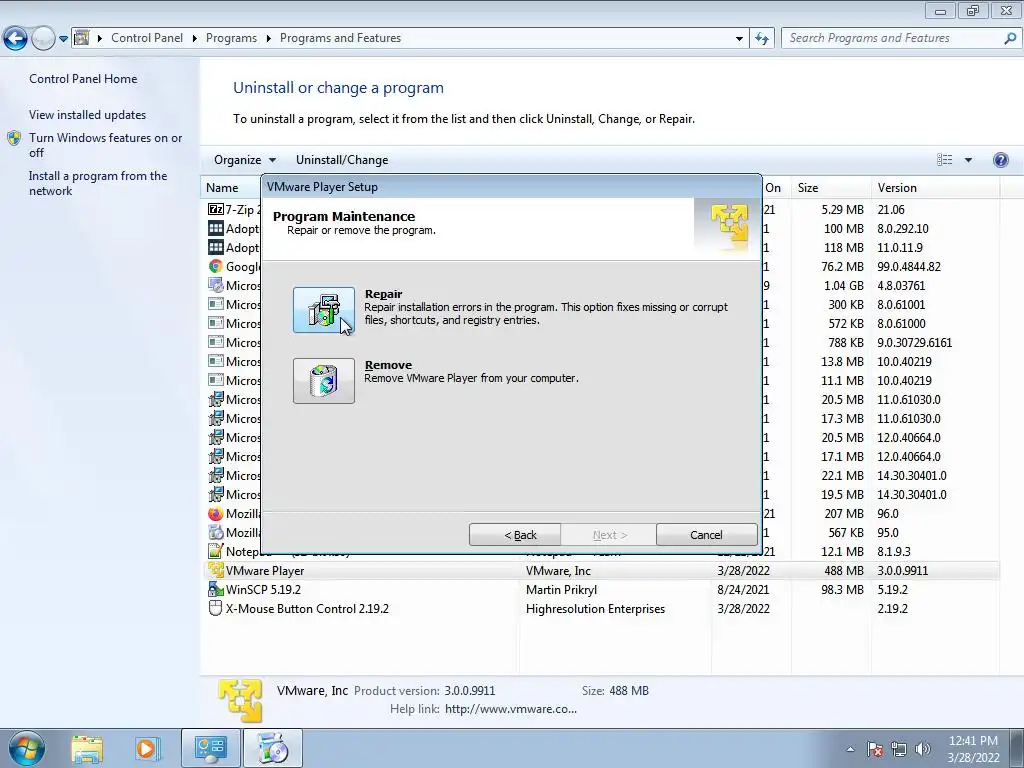
Task: Select X-Mouse Button Control 2.19.2 row
Action: [x=601, y=609]
